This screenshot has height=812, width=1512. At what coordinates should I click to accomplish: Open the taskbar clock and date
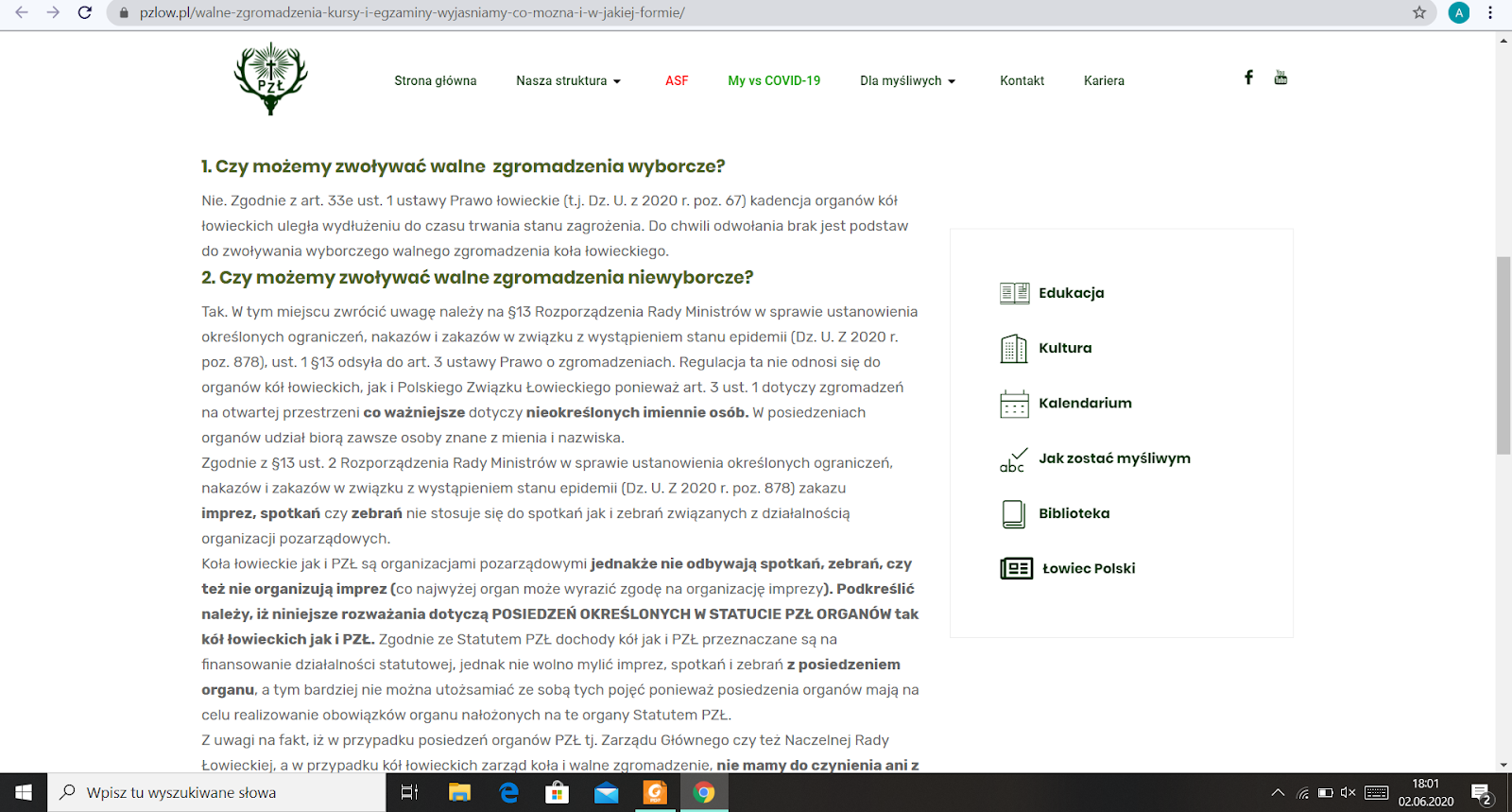click(x=1426, y=792)
